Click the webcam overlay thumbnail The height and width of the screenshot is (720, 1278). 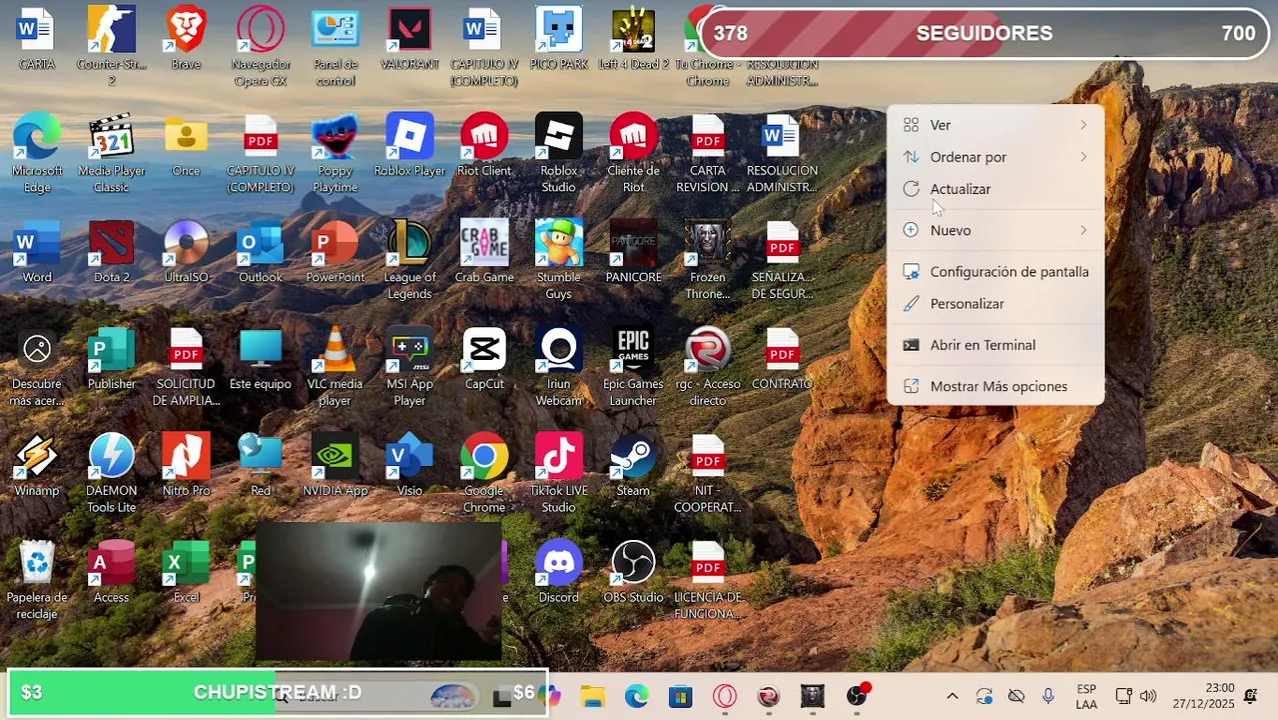(379, 591)
